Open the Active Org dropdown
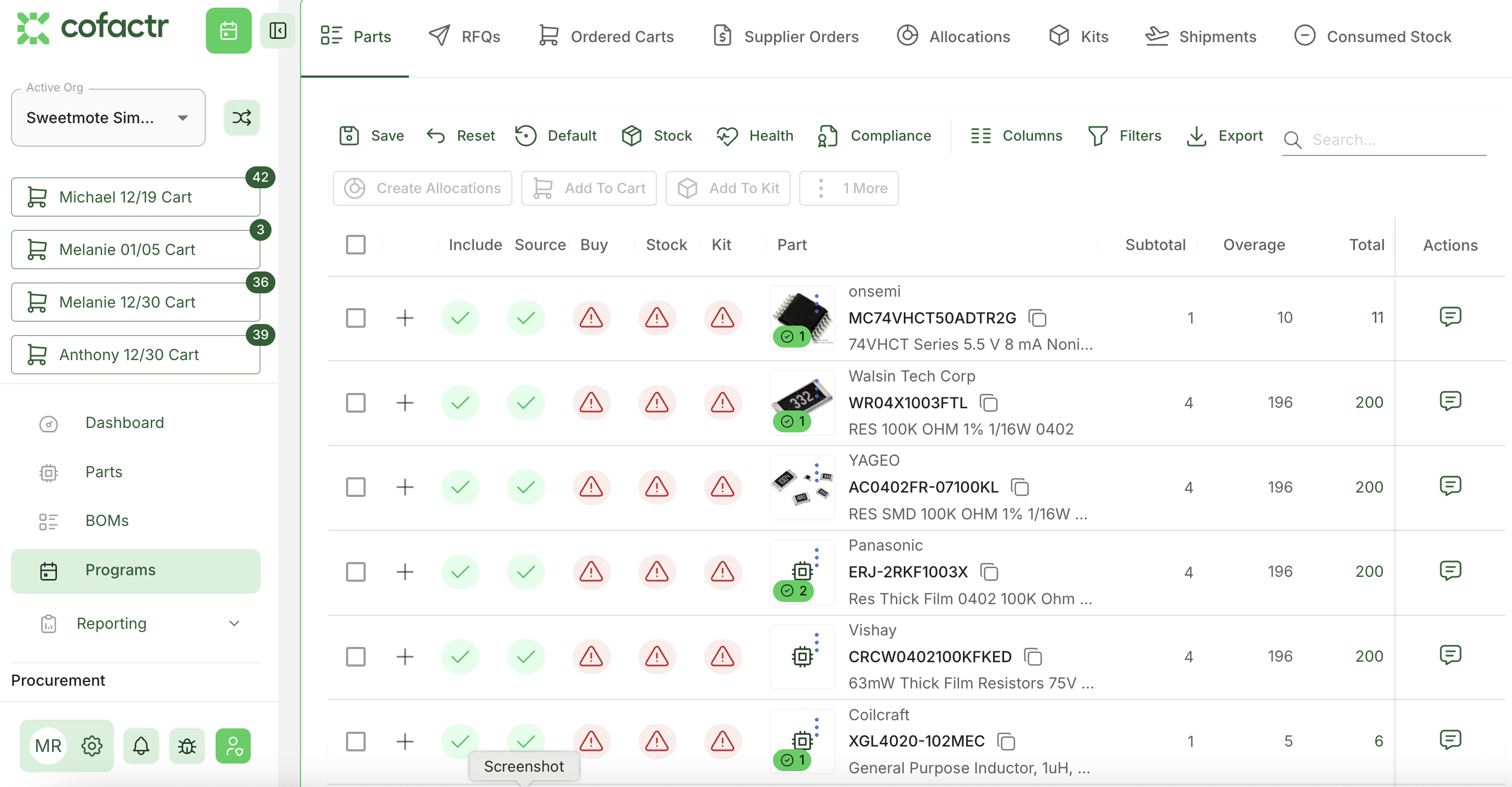This screenshot has width=1512, height=787. pos(108,118)
